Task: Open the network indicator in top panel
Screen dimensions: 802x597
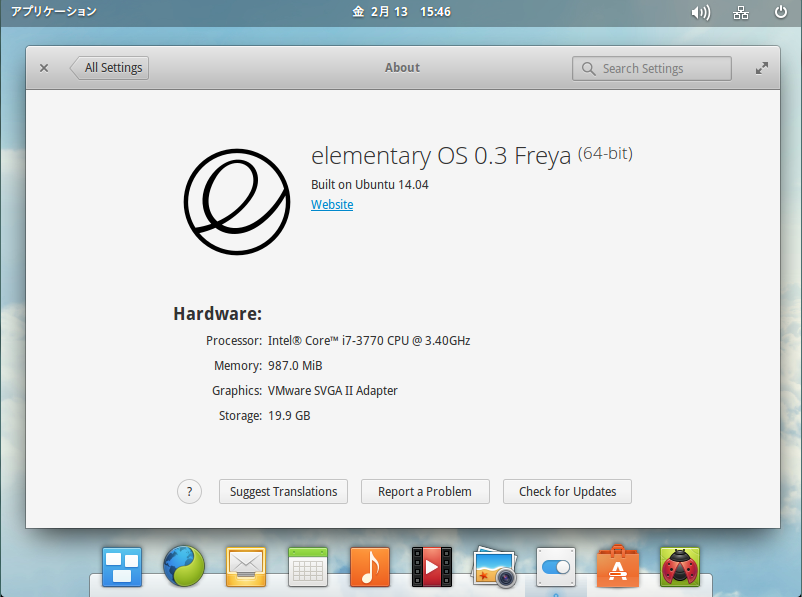Action: tap(741, 12)
